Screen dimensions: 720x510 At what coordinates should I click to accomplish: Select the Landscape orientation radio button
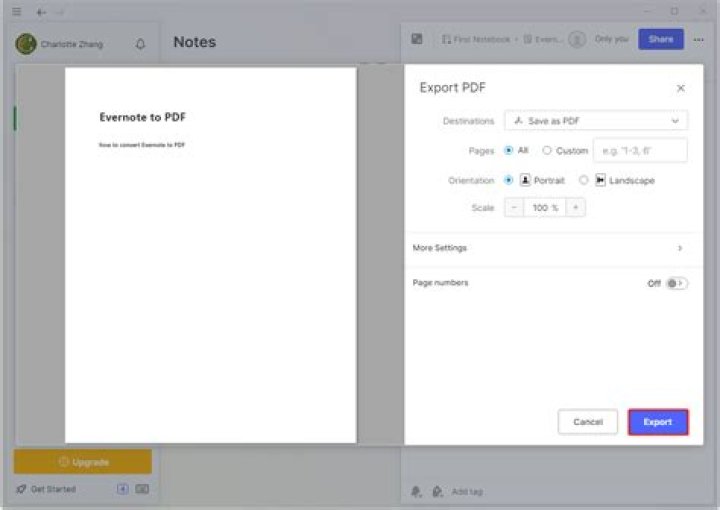point(583,180)
